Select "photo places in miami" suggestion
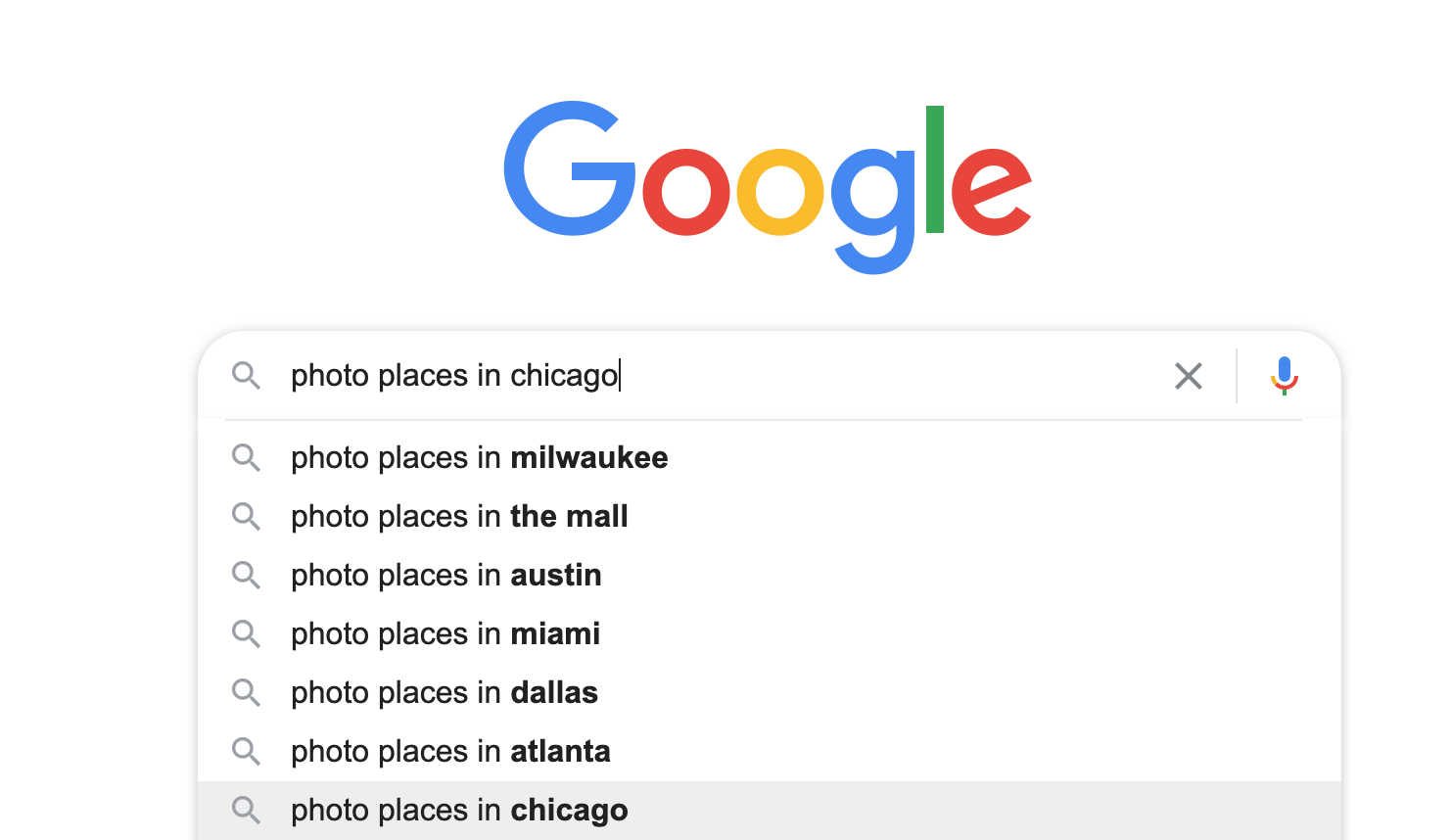Image resolution: width=1451 pixels, height=840 pixels. (445, 634)
